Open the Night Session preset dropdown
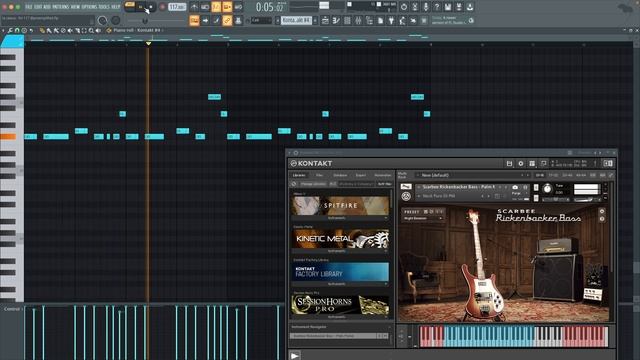This screenshot has width=640, height=360. point(423,219)
